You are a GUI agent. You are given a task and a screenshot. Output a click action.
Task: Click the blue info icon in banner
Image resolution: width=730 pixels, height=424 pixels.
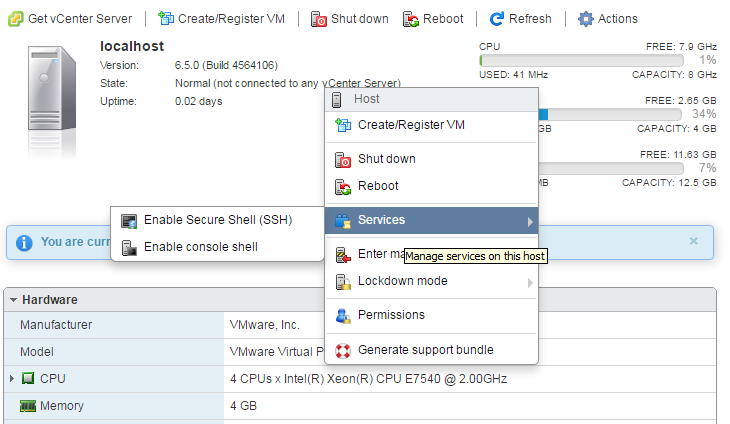24,242
